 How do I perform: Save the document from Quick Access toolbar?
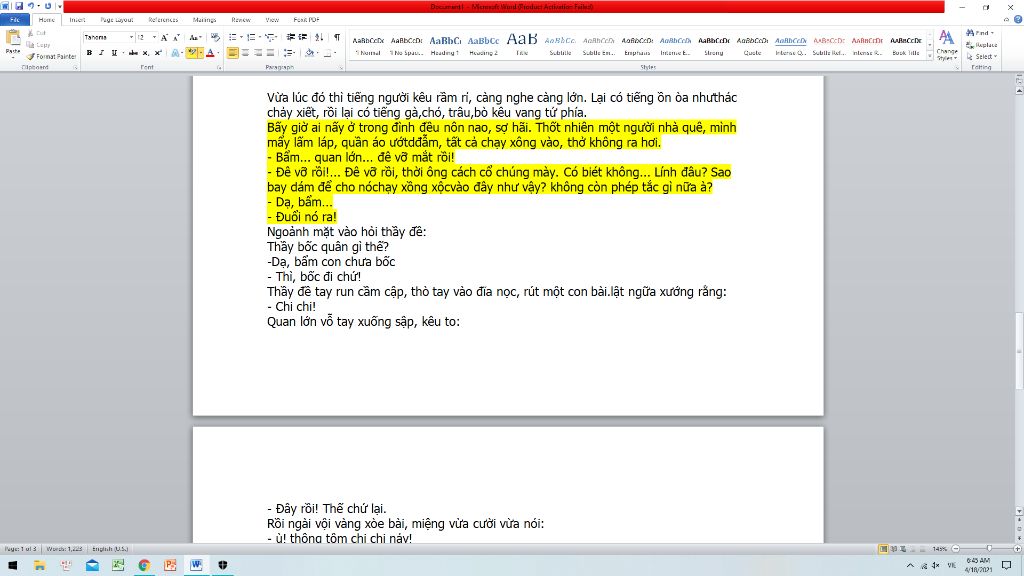pos(18,6)
